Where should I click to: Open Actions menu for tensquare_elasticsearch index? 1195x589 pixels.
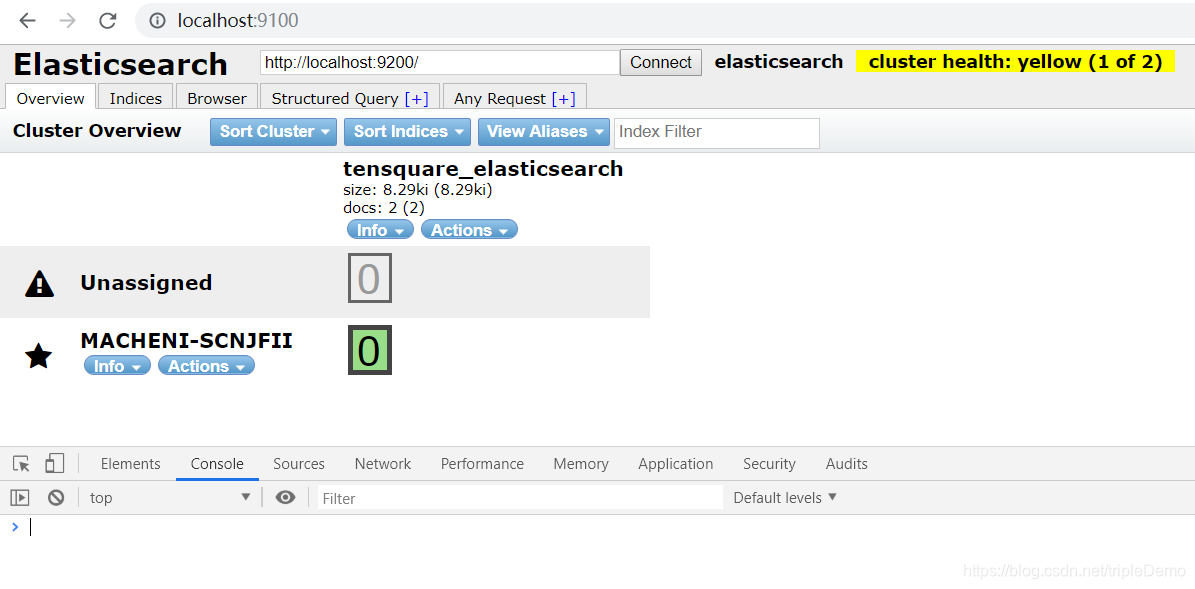click(x=469, y=229)
